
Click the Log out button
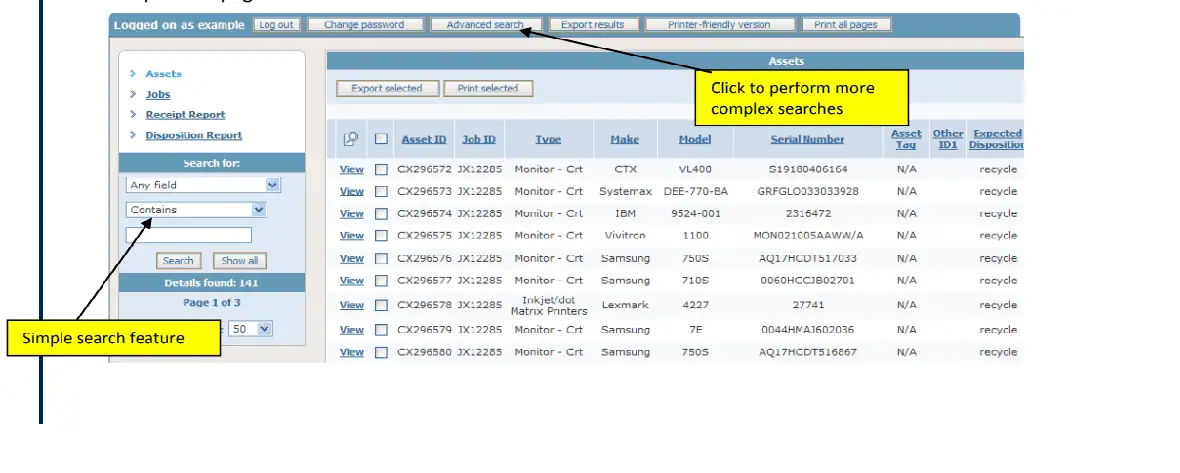275,25
